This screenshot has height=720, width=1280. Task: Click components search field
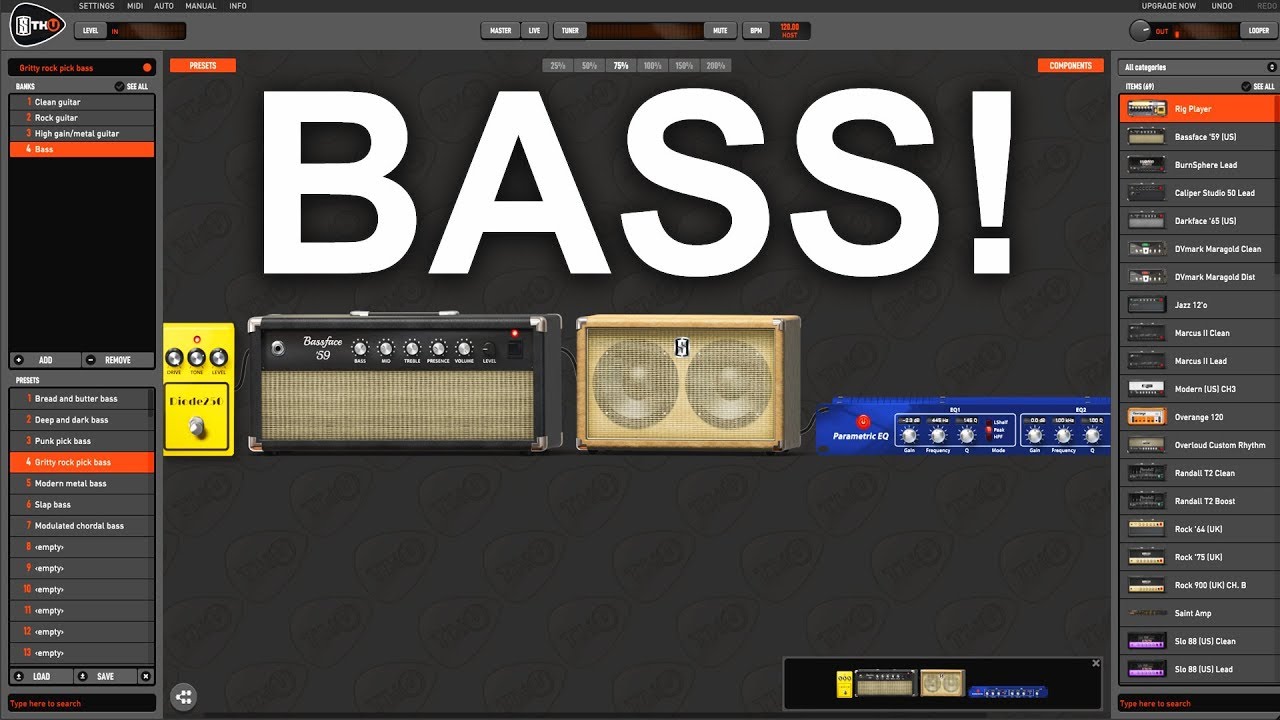tap(1197, 704)
